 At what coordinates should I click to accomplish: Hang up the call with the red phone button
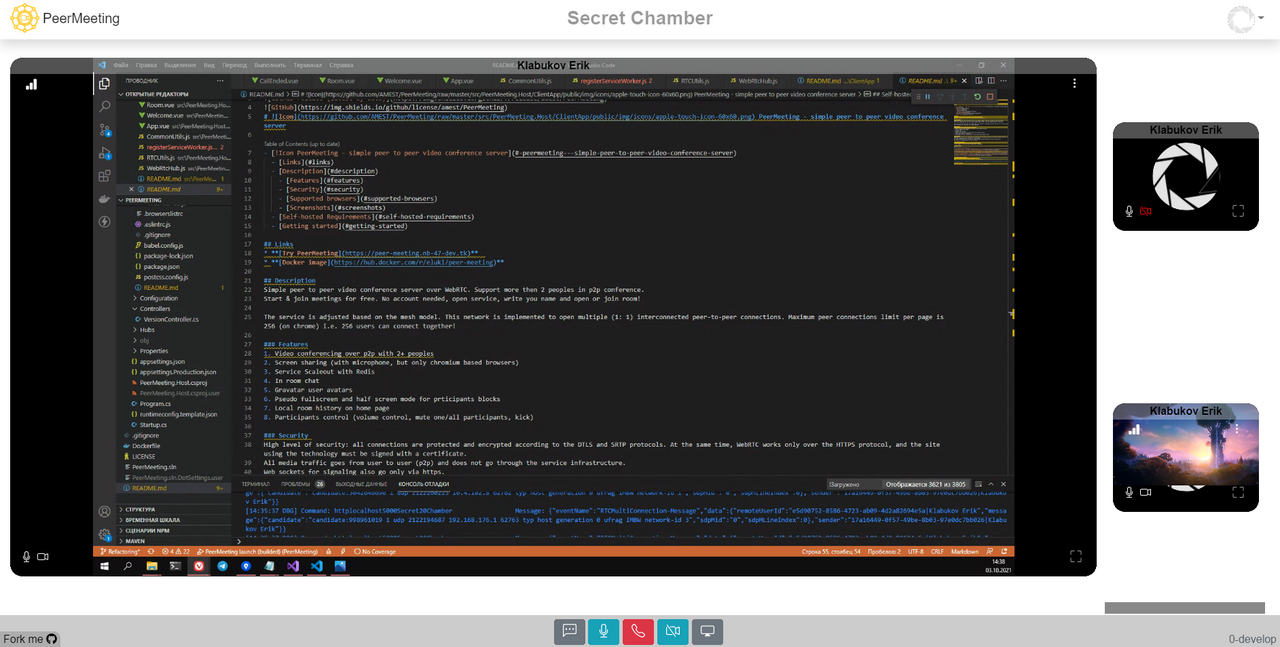pos(638,631)
